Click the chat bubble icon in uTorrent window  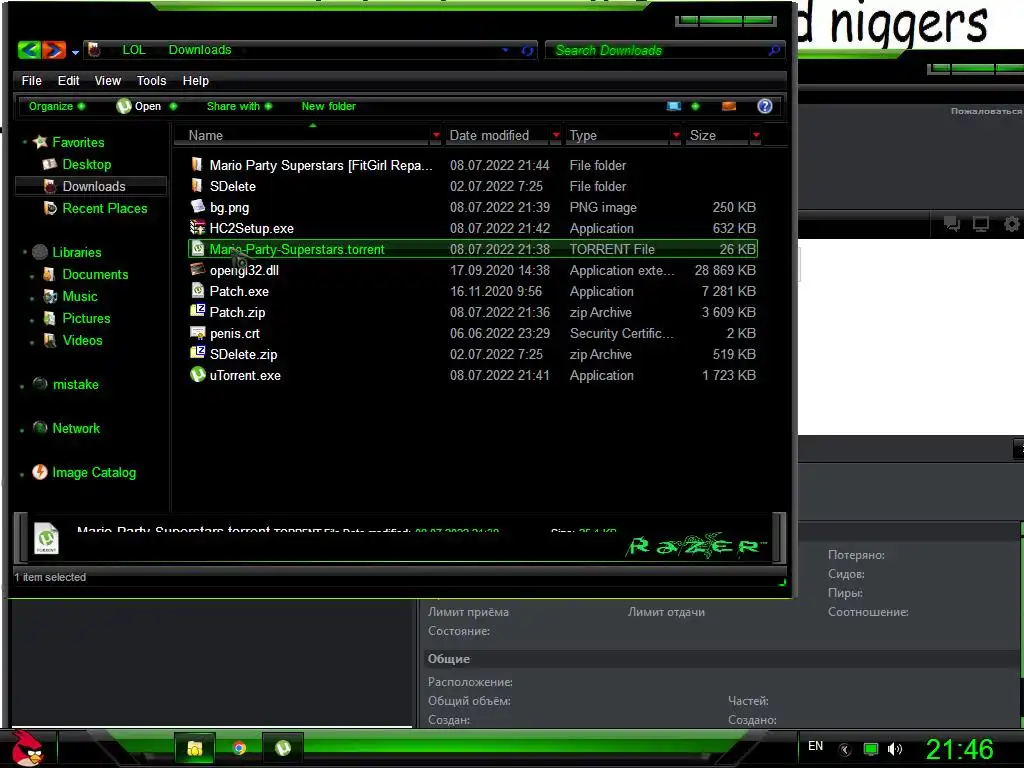coord(952,225)
